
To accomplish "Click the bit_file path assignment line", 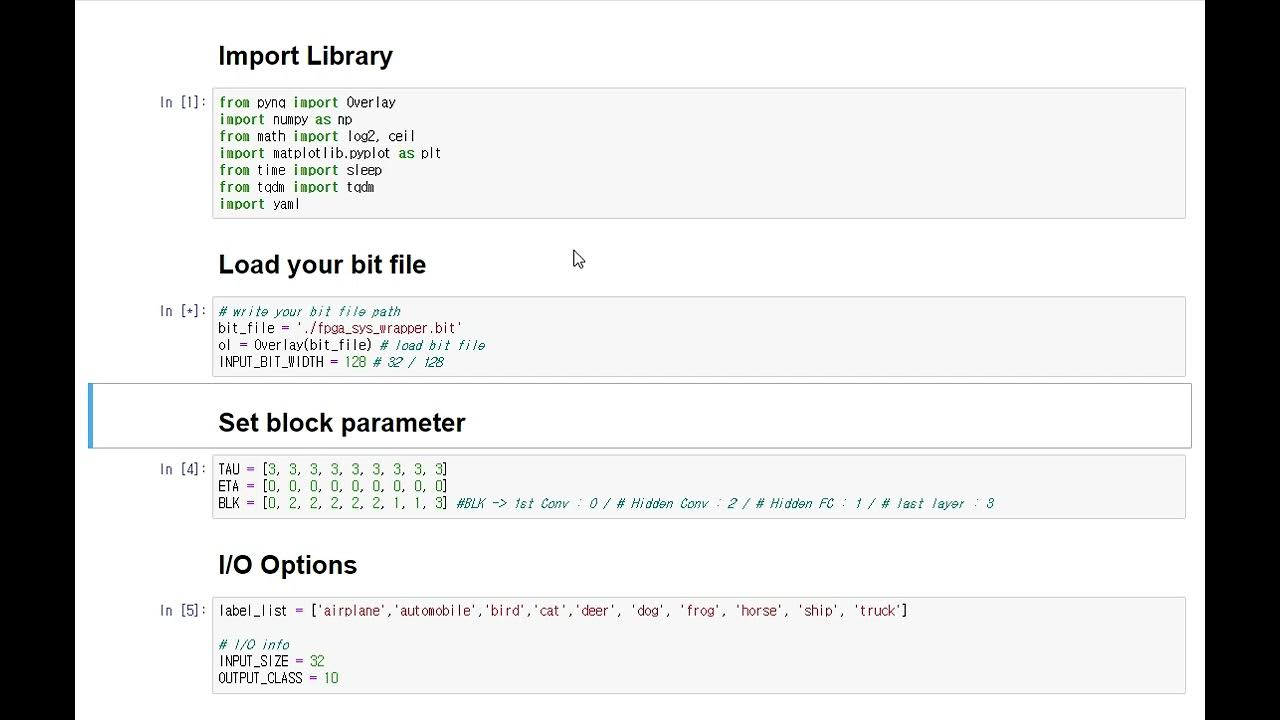I will [340, 328].
